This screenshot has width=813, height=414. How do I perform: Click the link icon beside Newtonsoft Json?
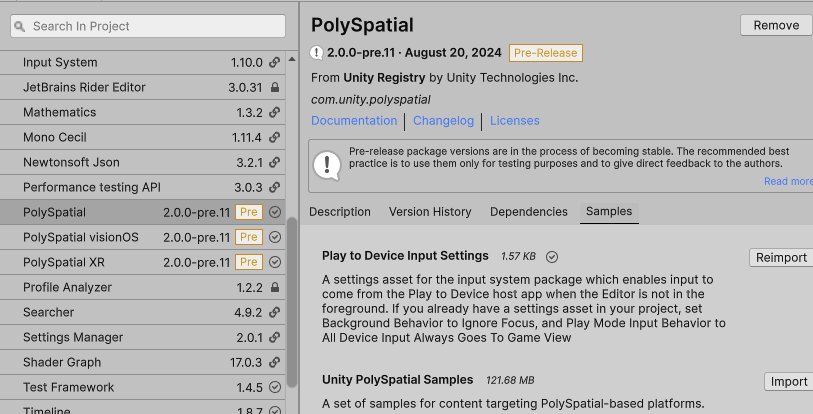[274, 162]
